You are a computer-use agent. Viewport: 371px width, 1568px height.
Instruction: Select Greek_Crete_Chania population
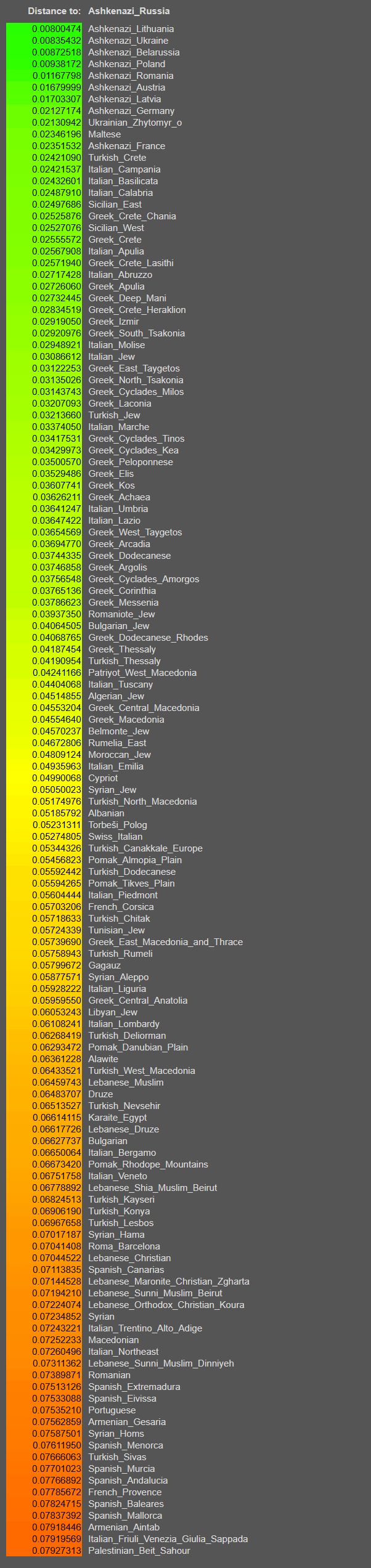click(x=132, y=216)
